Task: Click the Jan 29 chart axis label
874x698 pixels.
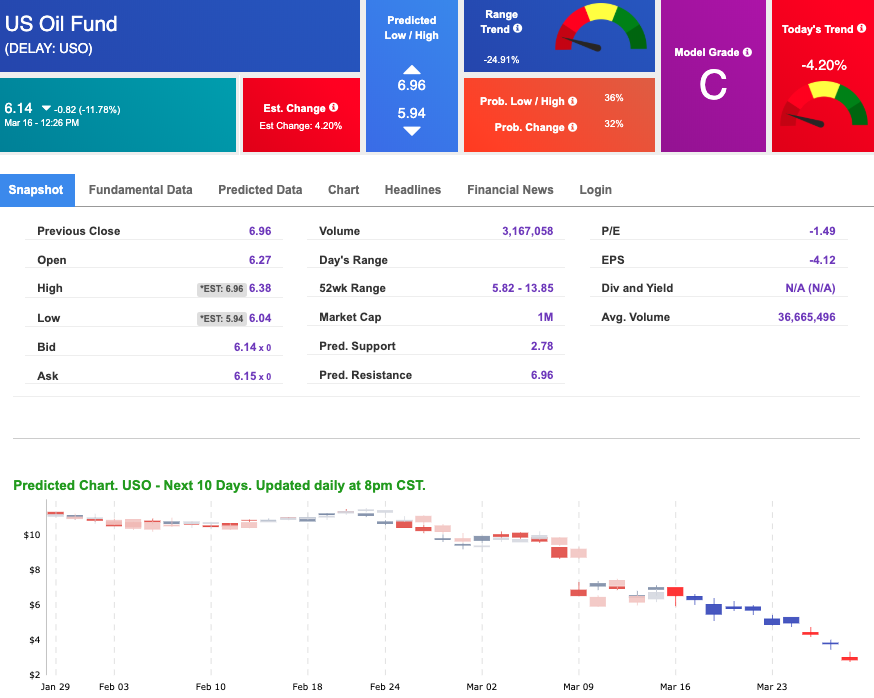Action: coord(55,686)
